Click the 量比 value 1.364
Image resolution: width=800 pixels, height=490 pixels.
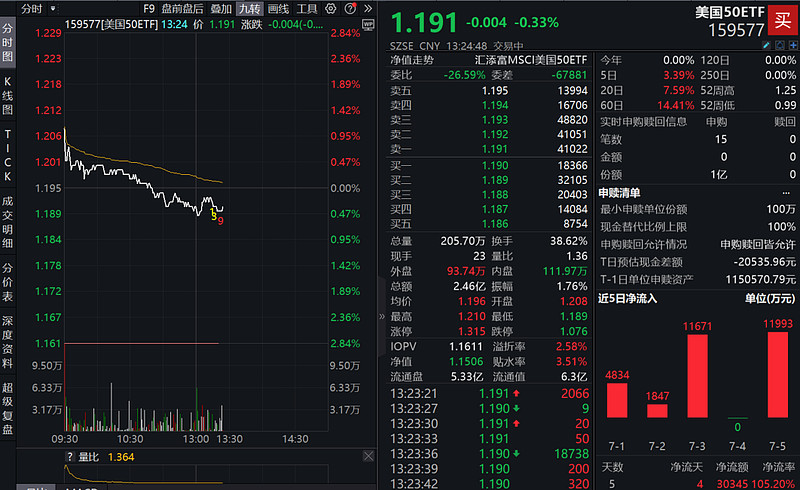(x=121, y=457)
